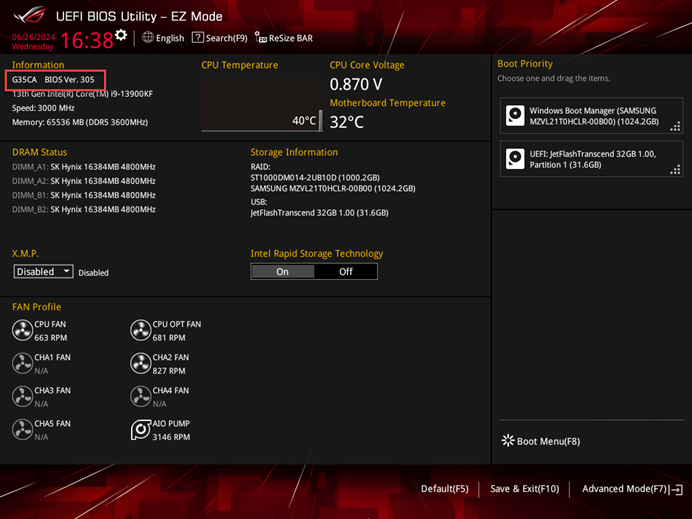The width and height of the screenshot is (692, 519).
Task: Click DIMM_B1 SK Hynix row
Action: pos(84,195)
